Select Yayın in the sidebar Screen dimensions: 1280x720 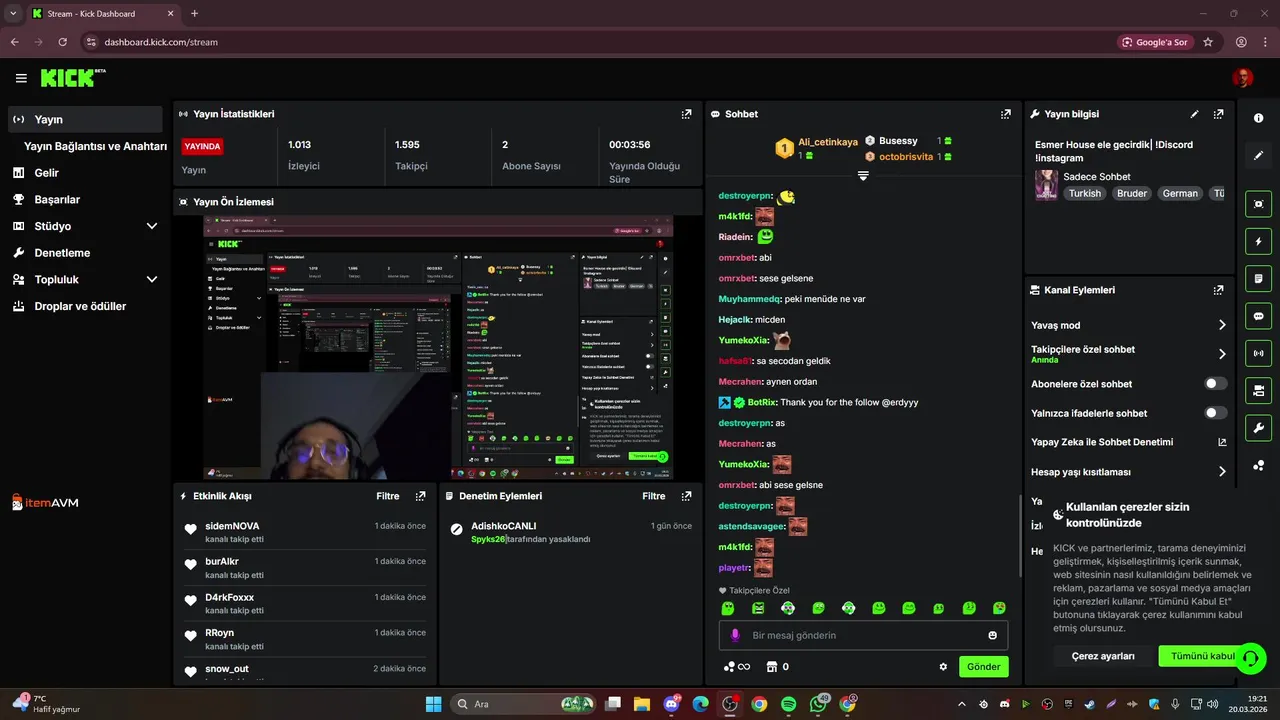pyautogui.click(x=85, y=119)
